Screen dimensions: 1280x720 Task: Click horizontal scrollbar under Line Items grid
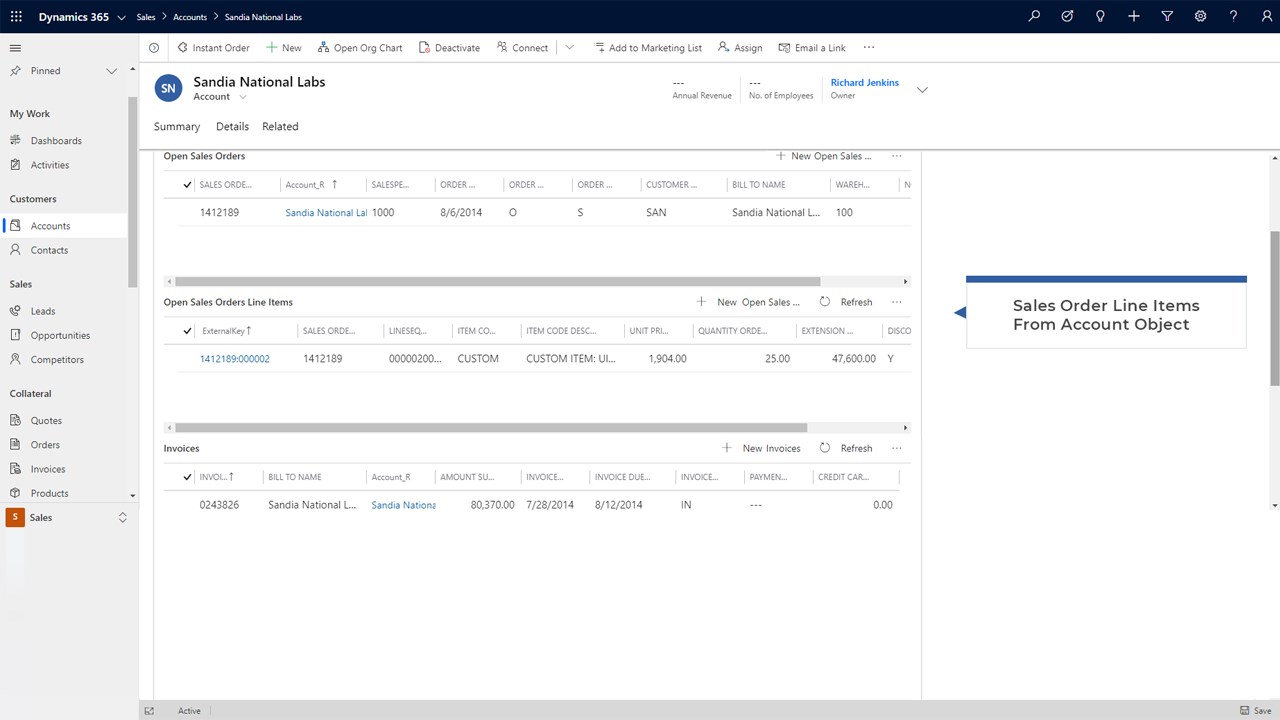click(491, 428)
